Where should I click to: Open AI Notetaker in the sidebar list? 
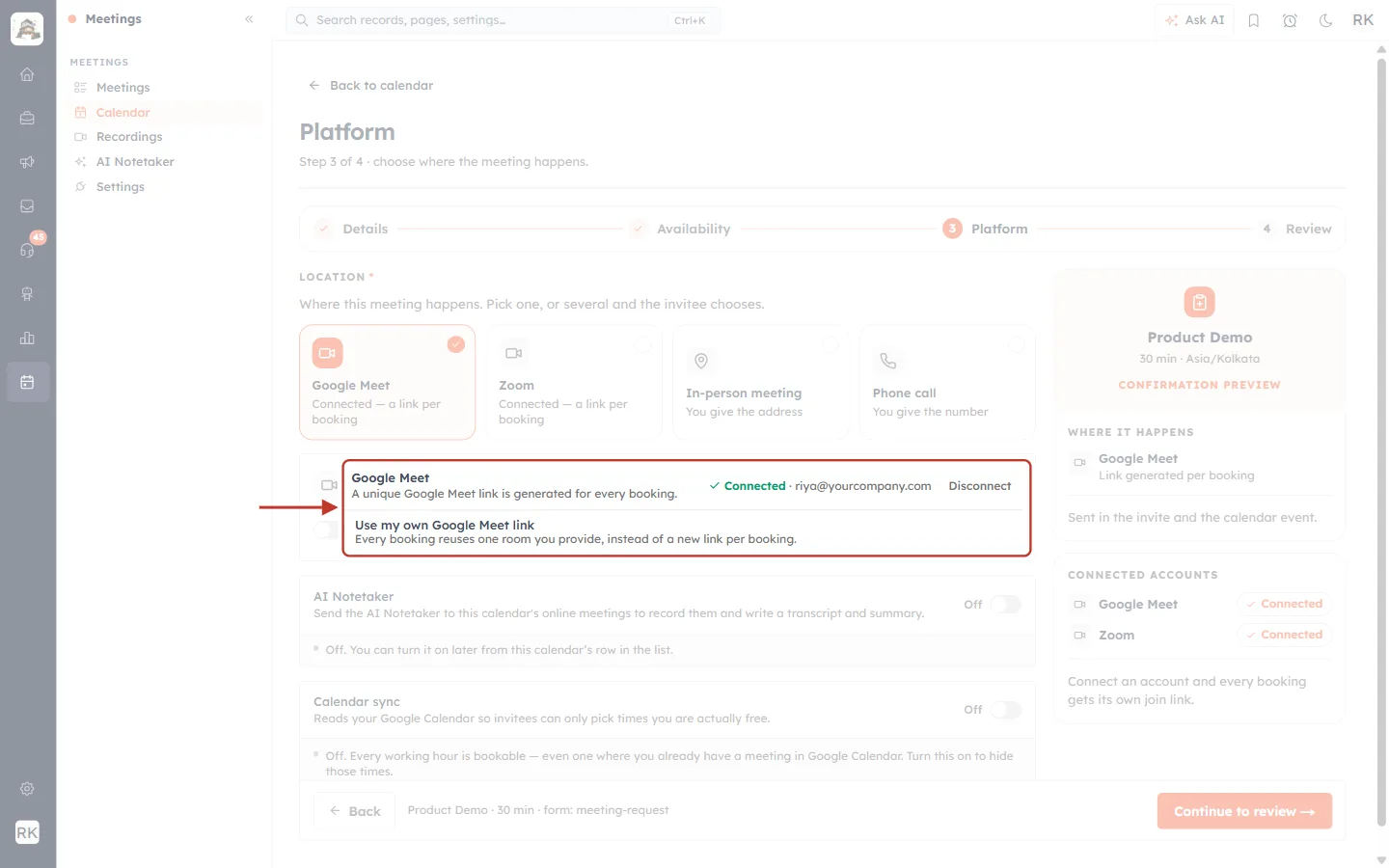[x=164, y=162]
